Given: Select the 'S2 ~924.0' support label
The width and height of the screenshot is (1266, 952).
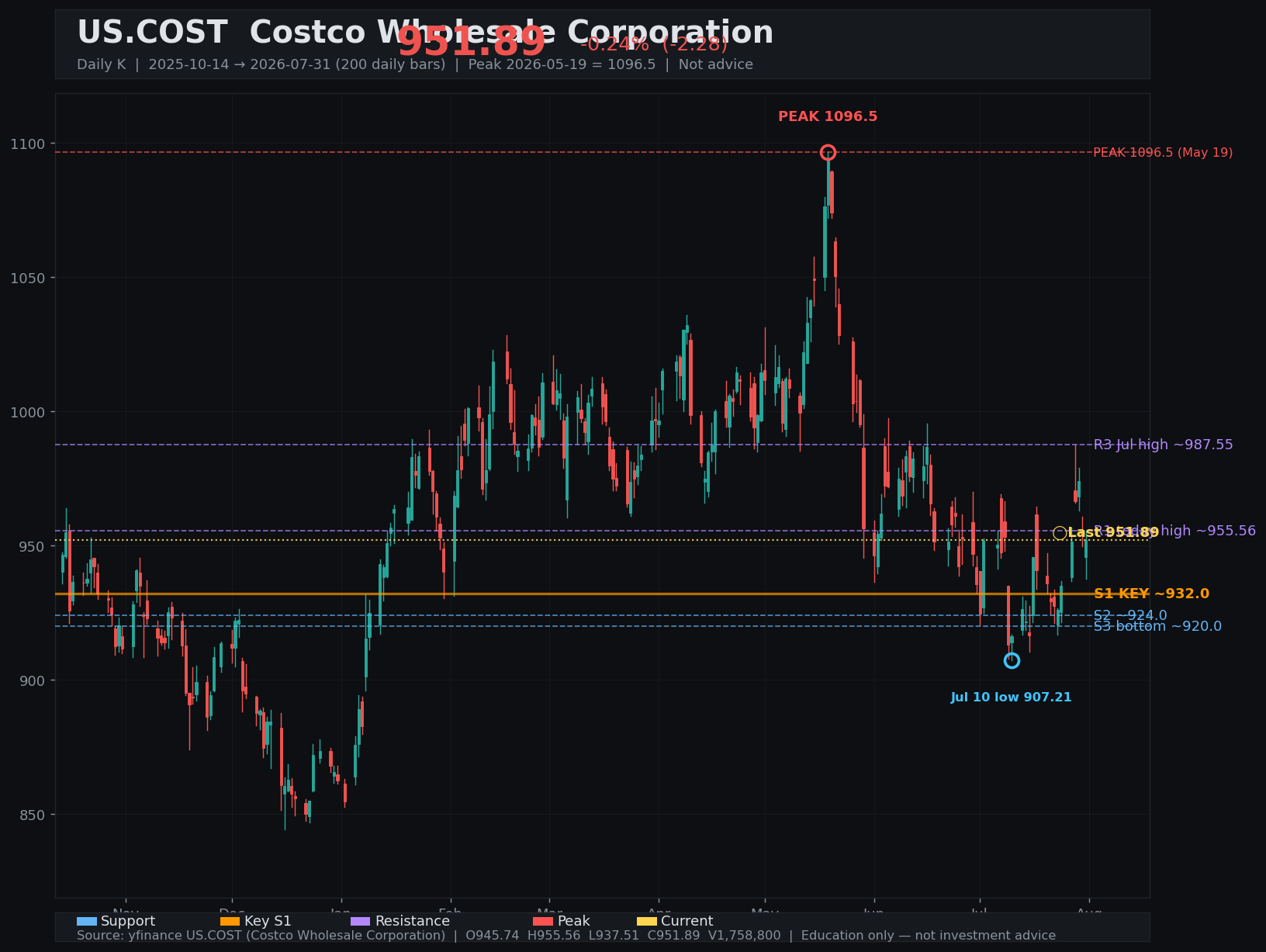Looking at the screenshot, I should click(1130, 615).
